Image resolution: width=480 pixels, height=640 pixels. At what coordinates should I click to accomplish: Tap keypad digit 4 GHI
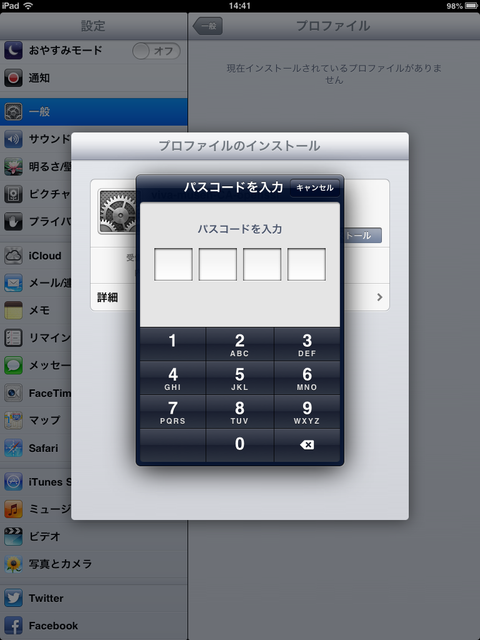[173, 378]
